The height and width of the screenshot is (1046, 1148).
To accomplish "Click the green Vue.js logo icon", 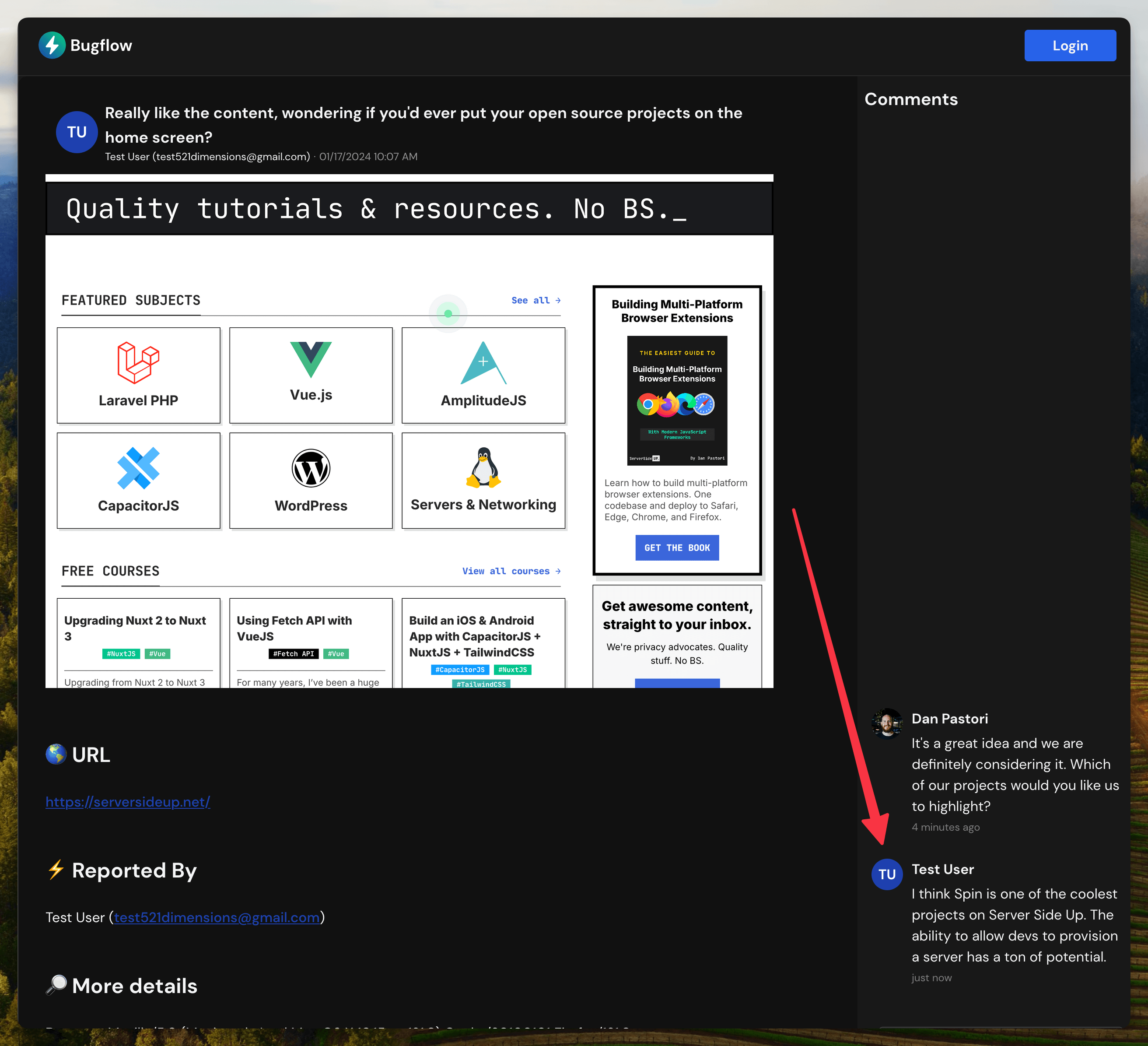I will (x=311, y=359).
